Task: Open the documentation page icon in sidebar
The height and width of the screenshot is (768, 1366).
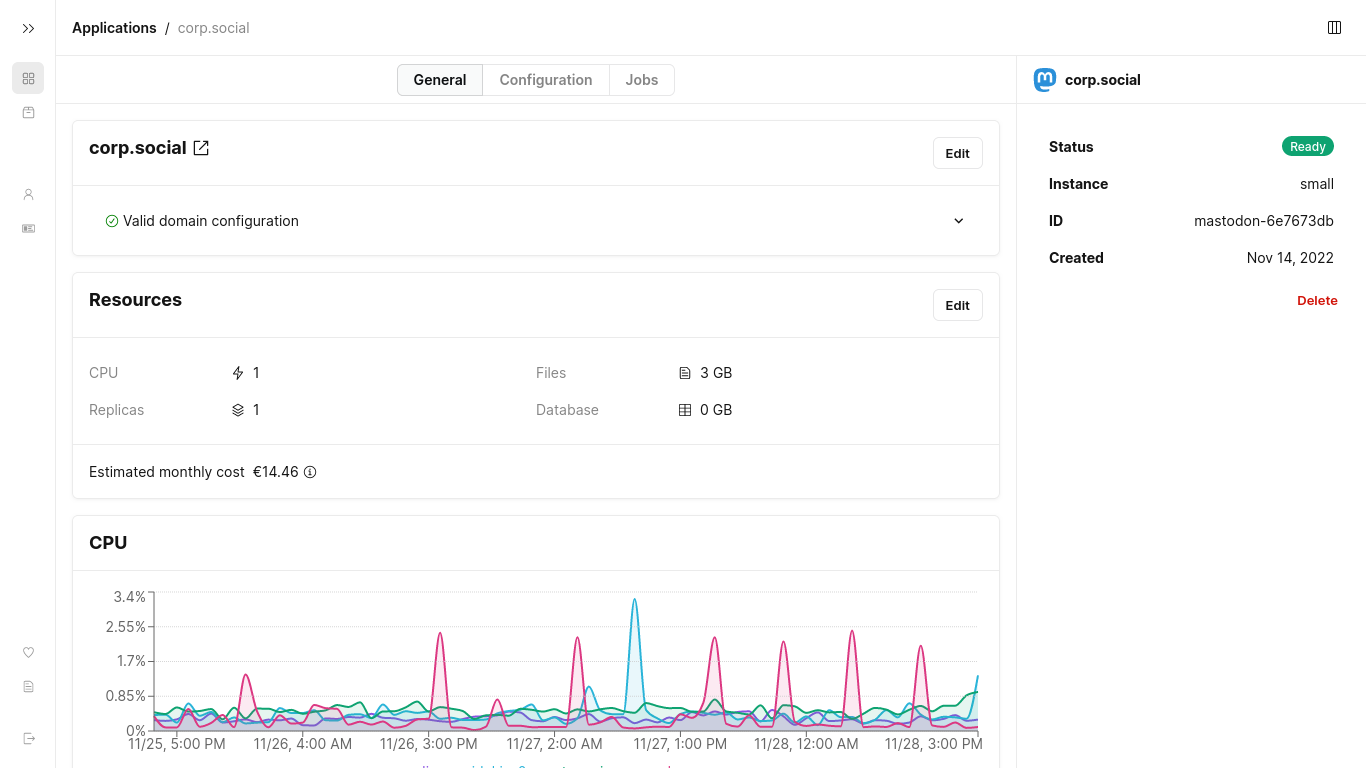Action: pos(28,686)
